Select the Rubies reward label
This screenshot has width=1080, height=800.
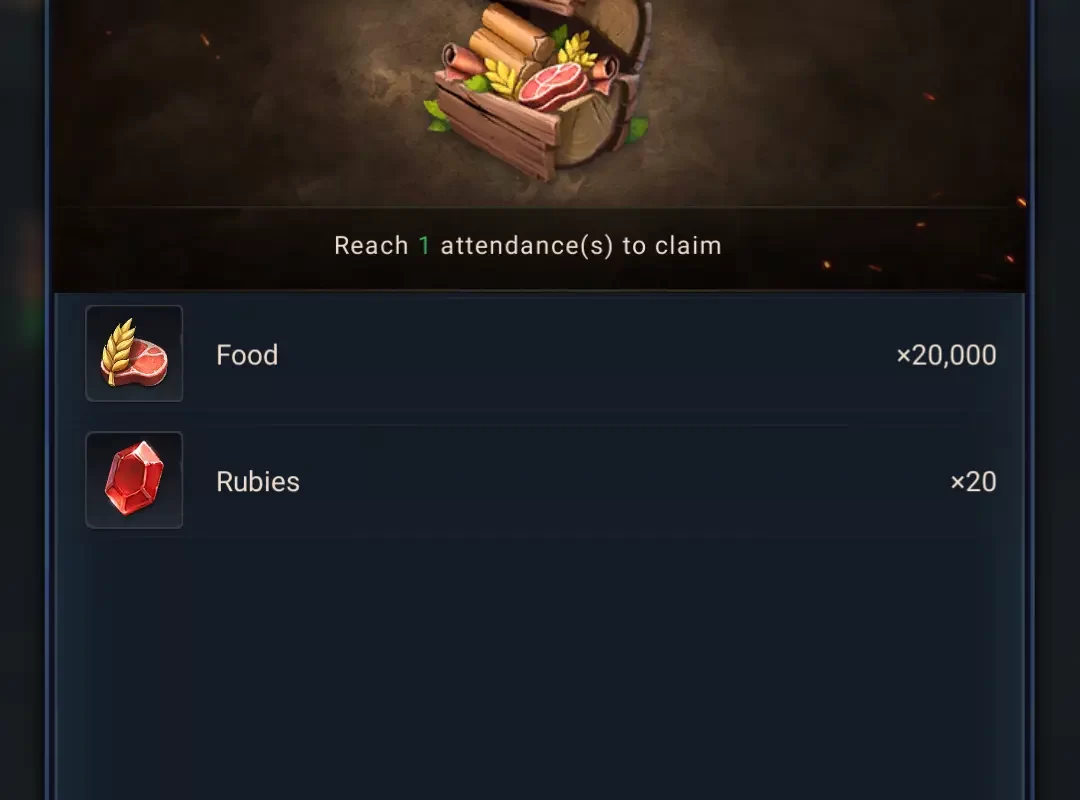coord(258,482)
